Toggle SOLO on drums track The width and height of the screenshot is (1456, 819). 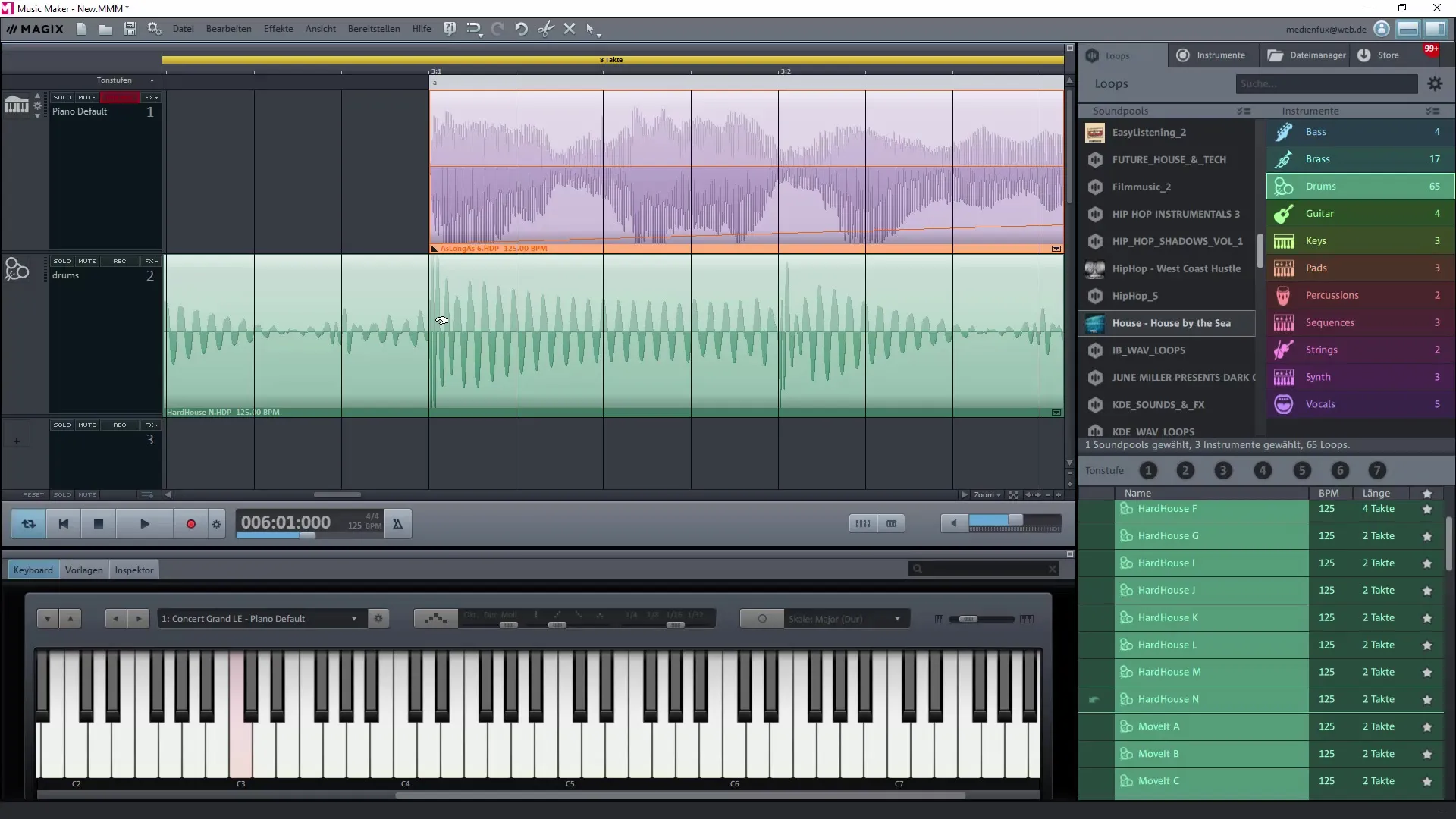click(x=62, y=262)
